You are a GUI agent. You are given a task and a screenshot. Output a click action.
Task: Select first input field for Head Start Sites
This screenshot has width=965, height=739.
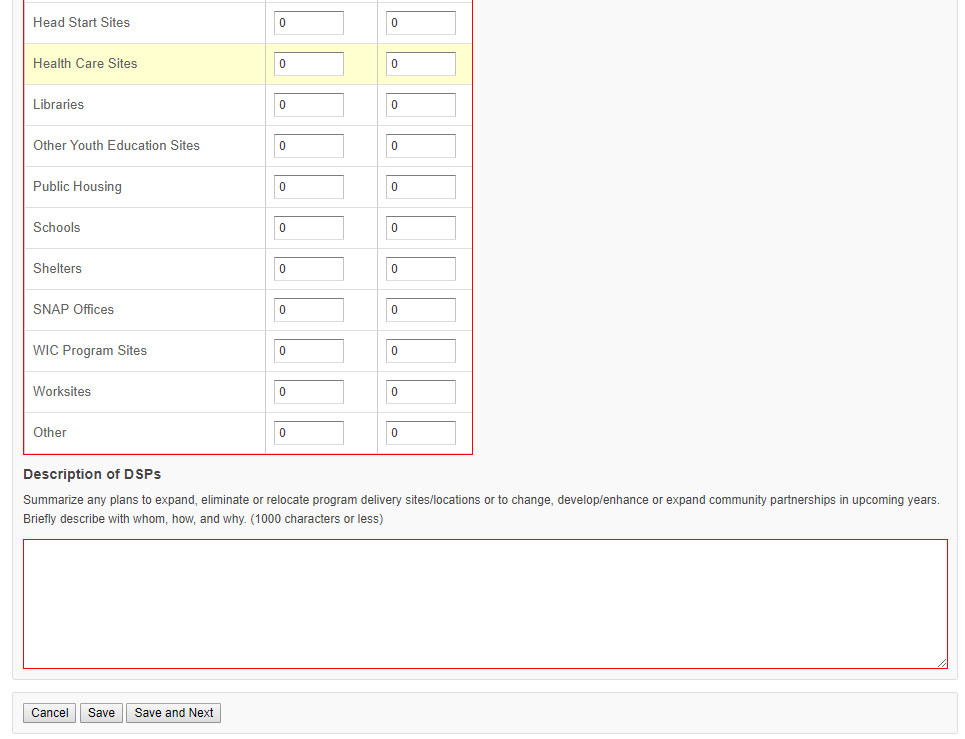(309, 23)
